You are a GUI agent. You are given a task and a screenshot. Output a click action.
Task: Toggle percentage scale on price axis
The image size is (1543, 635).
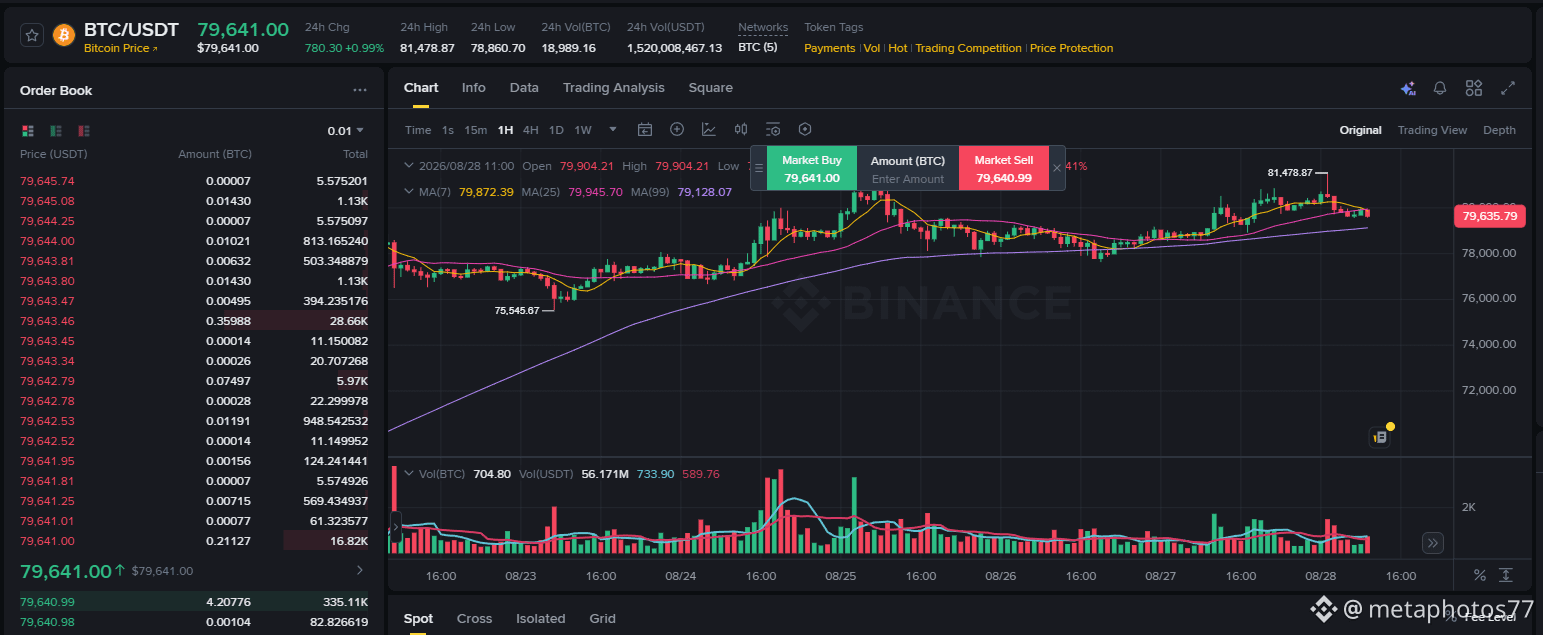click(1479, 575)
